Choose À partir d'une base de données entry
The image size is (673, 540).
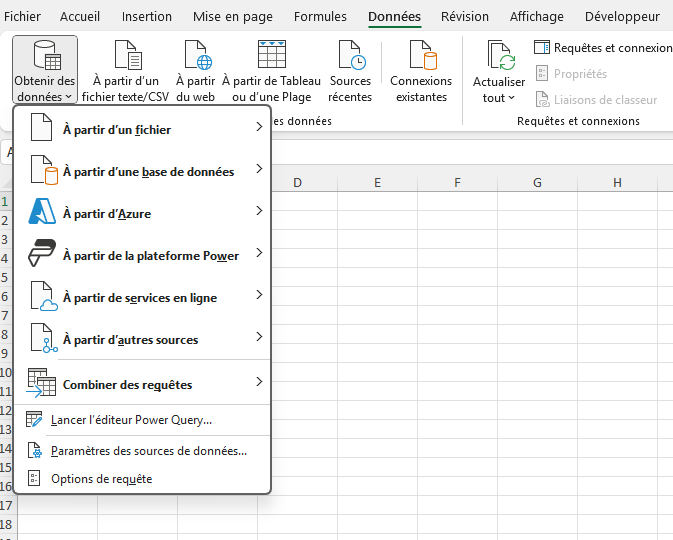tap(142, 170)
